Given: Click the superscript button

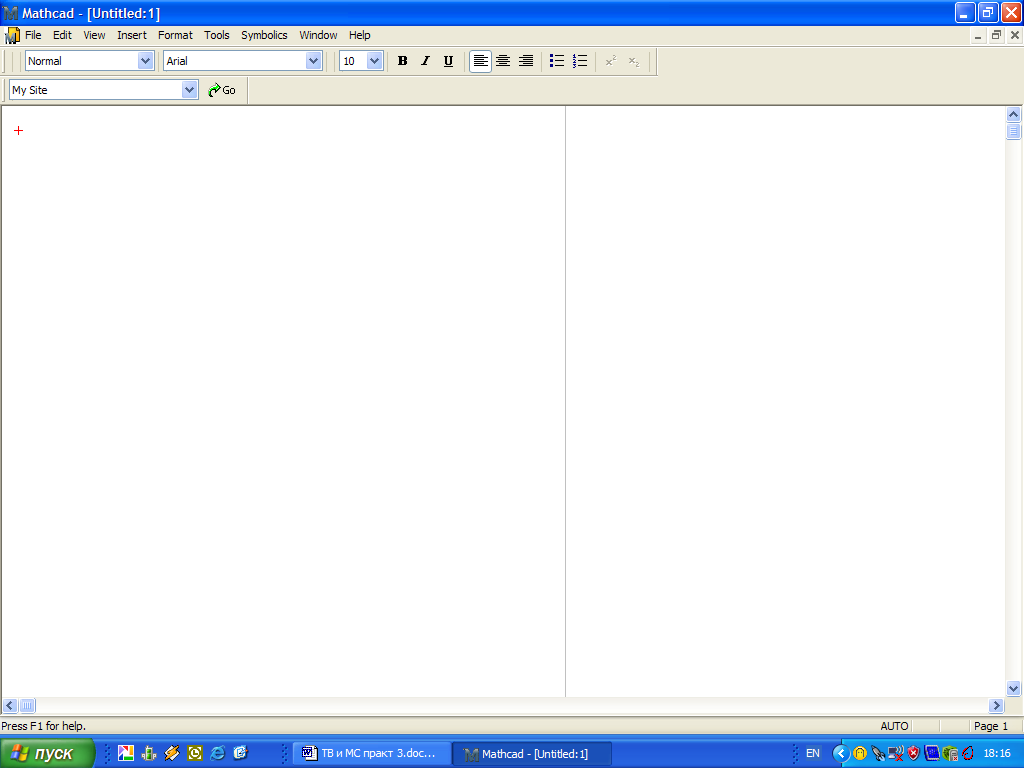Looking at the screenshot, I should tap(611, 61).
